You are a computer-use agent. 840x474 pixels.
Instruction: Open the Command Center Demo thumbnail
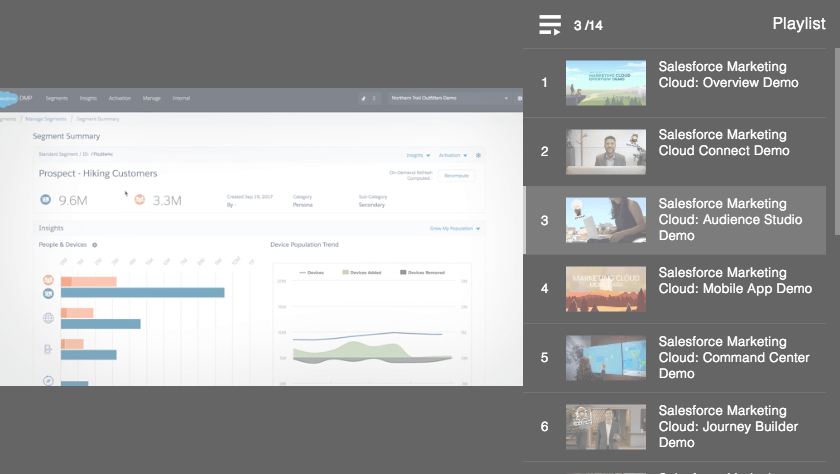606,358
